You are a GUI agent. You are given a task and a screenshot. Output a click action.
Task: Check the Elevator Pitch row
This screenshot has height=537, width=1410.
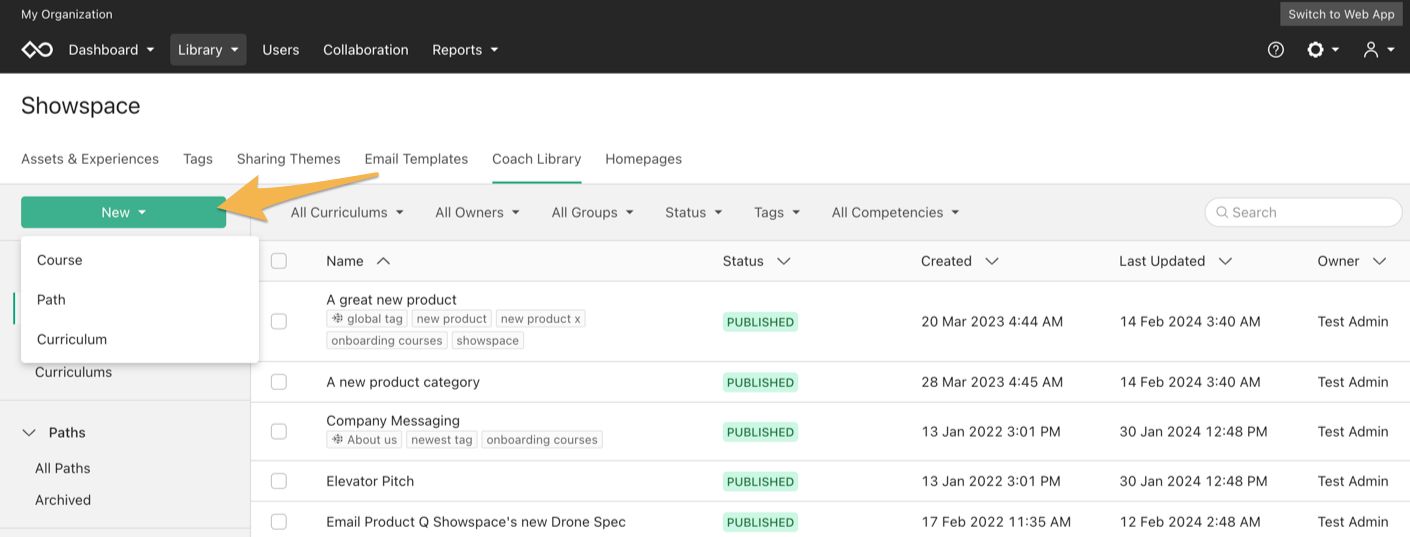click(279, 481)
